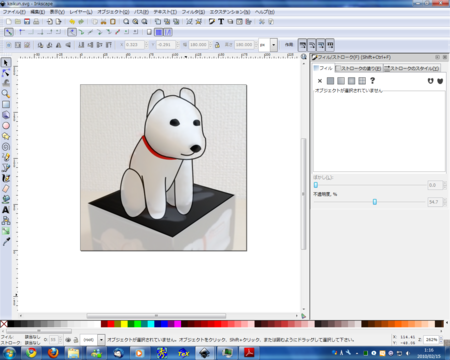Select the 3D Box tool
Viewport: 450px width, 360px height.
click(x=6, y=115)
